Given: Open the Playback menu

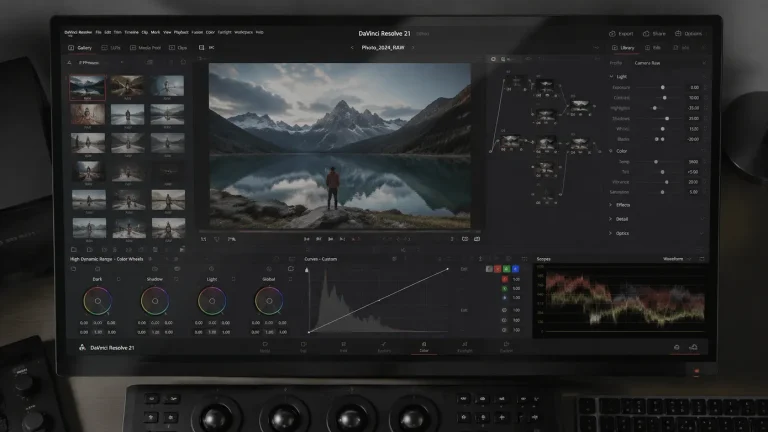Looking at the screenshot, I should (x=181, y=32).
